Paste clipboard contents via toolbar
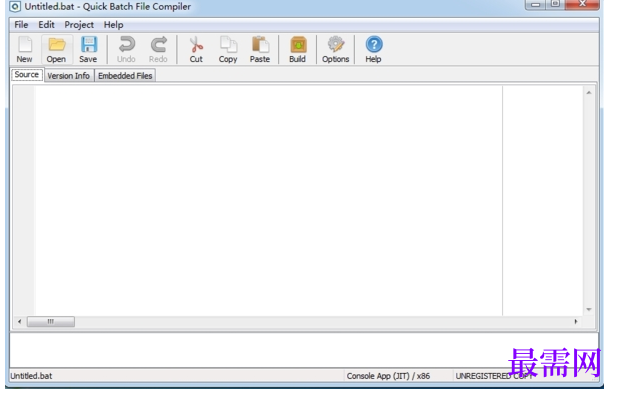This screenshot has width=620, height=394. click(260, 49)
